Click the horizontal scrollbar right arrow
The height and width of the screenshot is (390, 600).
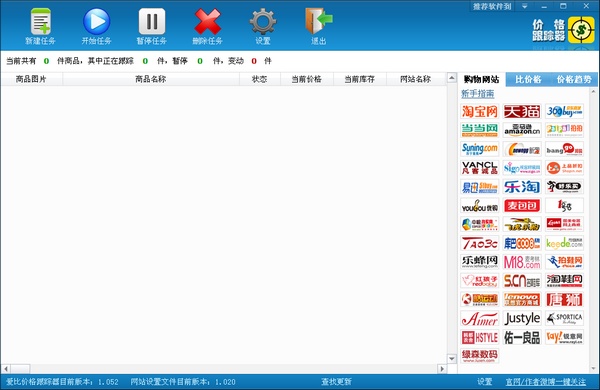pos(442,369)
